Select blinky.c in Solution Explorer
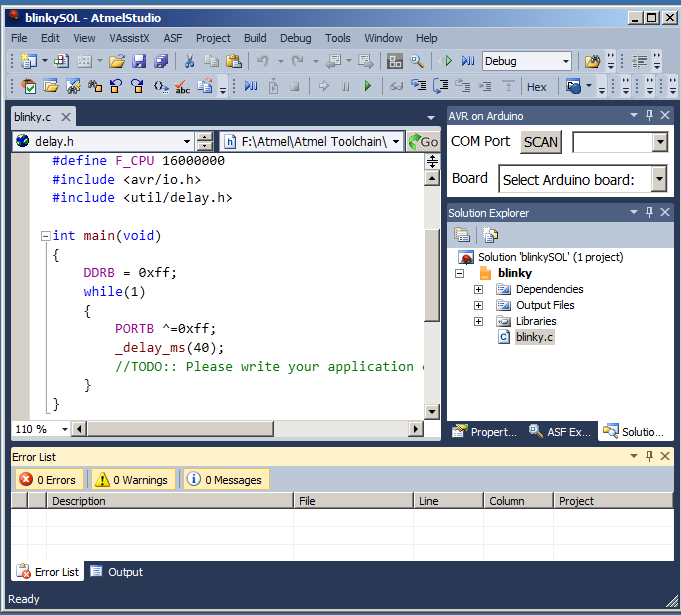Image resolution: width=681 pixels, height=615 pixels. coord(534,337)
